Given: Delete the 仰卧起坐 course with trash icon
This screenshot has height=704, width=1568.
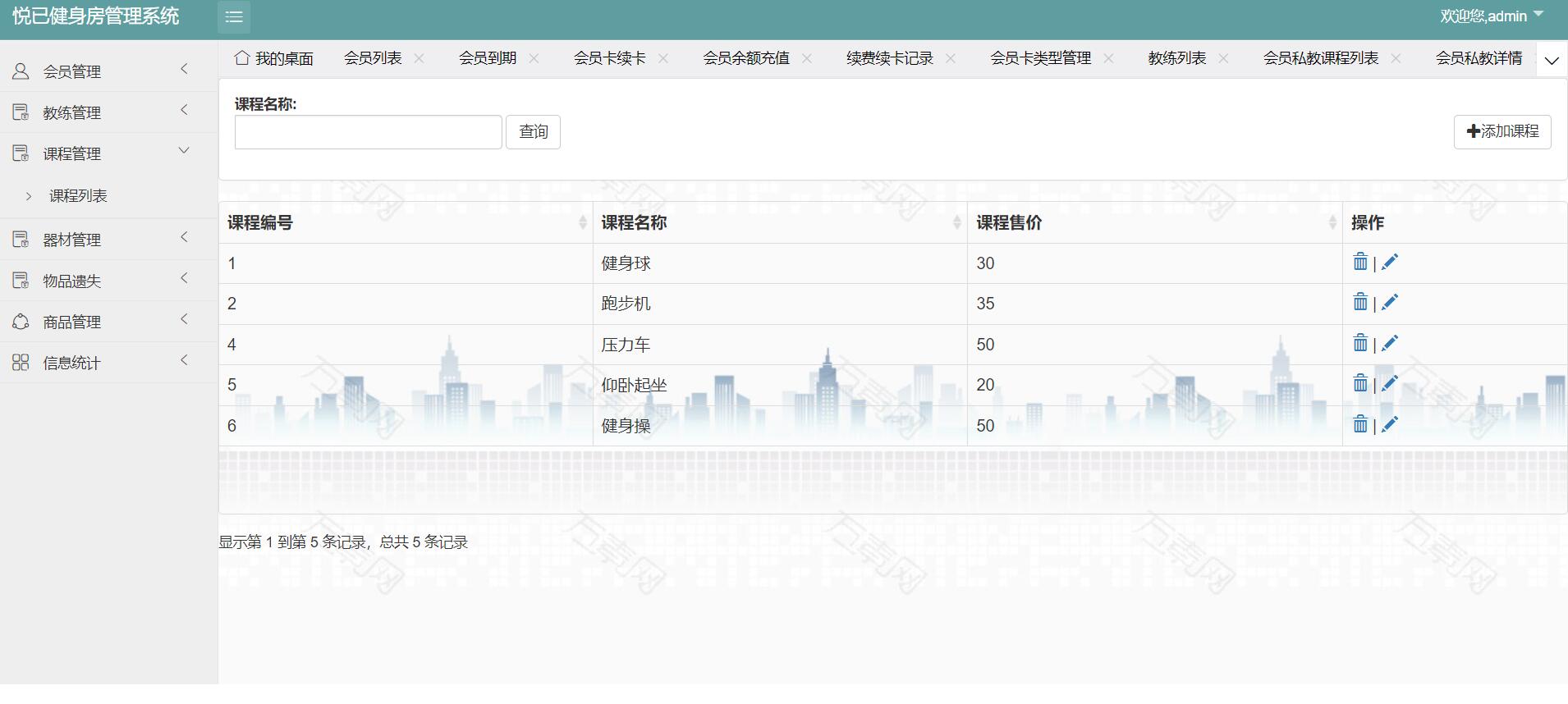Looking at the screenshot, I should [x=1360, y=383].
